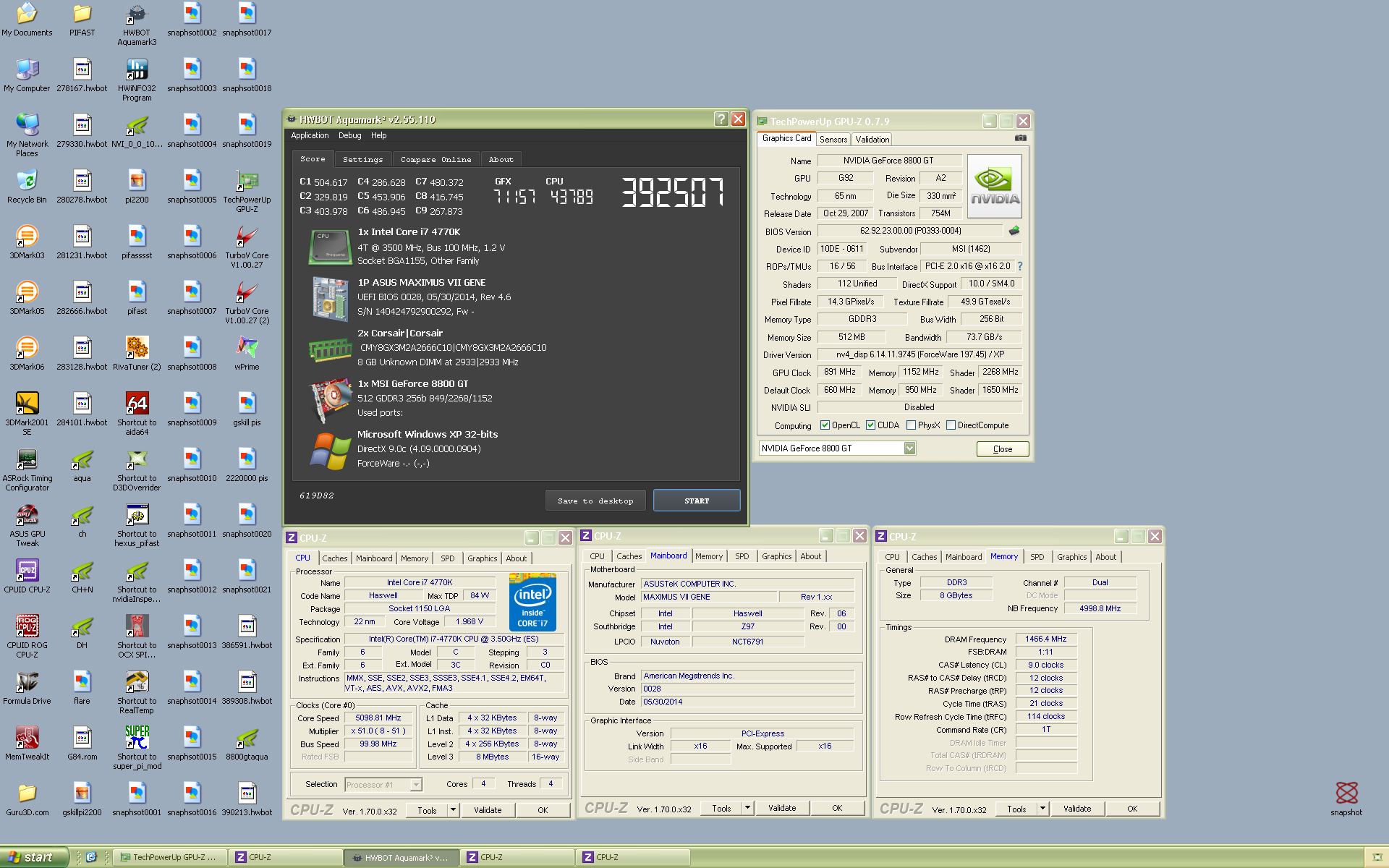Switch to the Compare Online tab

point(436,159)
